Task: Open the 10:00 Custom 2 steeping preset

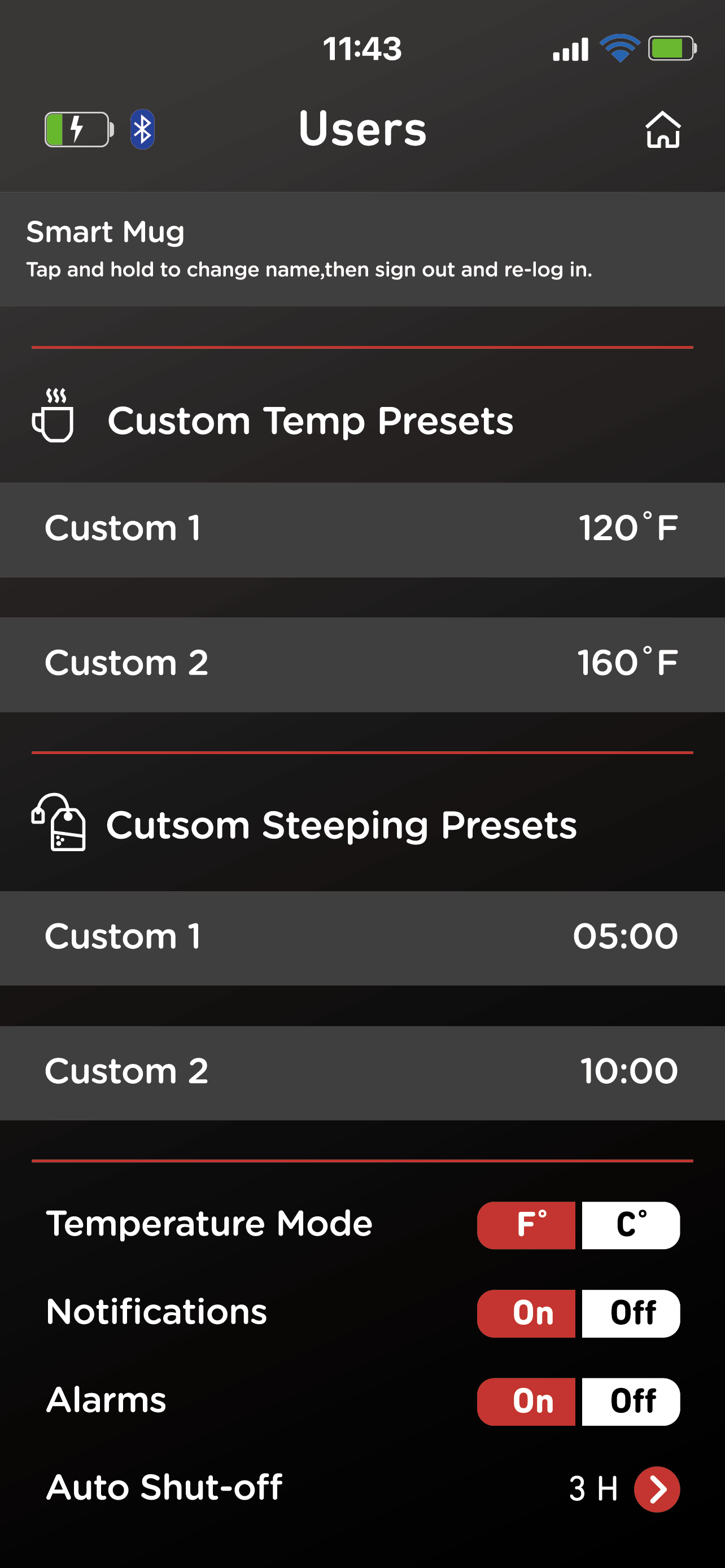Action: [362, 1072]
